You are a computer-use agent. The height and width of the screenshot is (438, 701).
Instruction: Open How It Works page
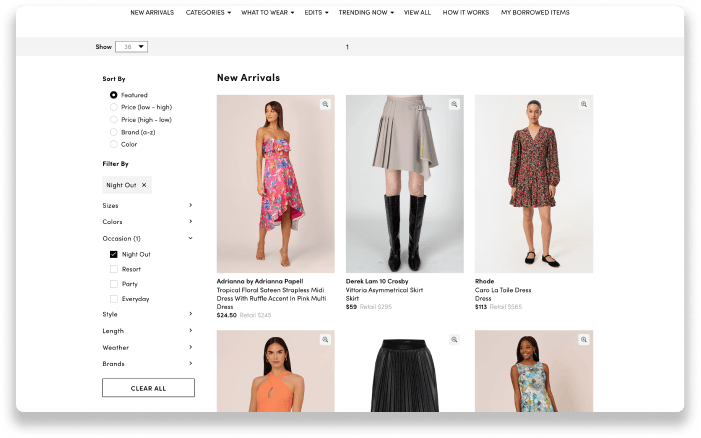coord(466,13)
